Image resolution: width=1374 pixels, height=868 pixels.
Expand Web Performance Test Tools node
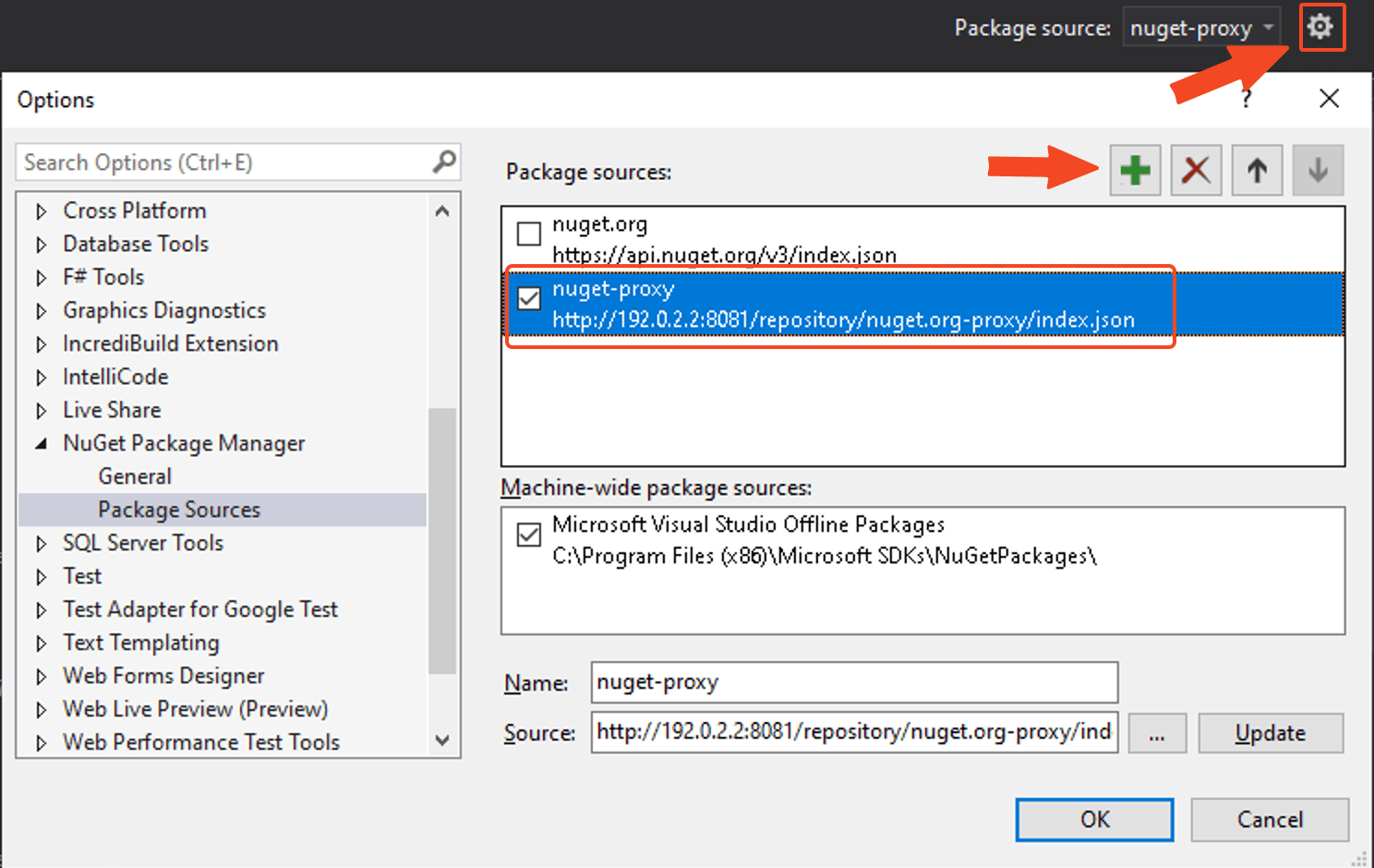click(x=41, y=743)
